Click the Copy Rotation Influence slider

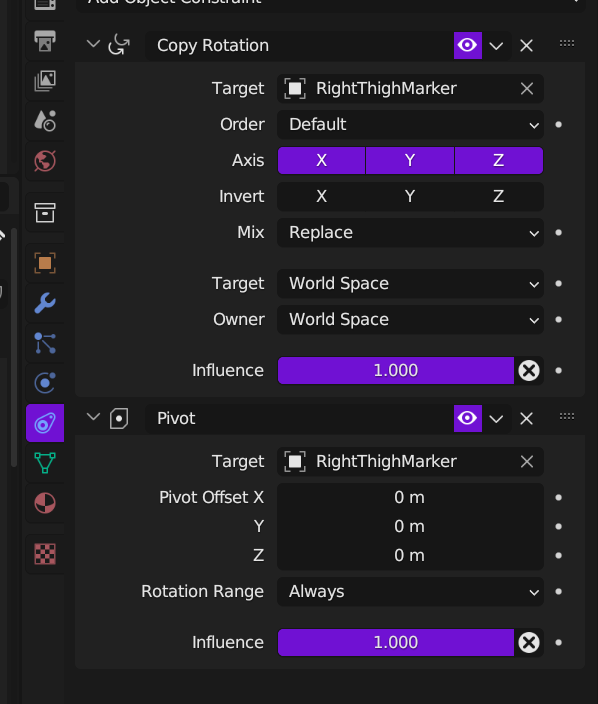coord(396,370)
